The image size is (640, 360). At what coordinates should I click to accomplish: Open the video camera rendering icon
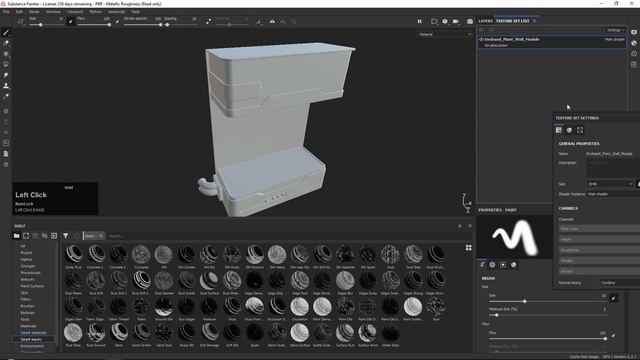pos(456,21)
